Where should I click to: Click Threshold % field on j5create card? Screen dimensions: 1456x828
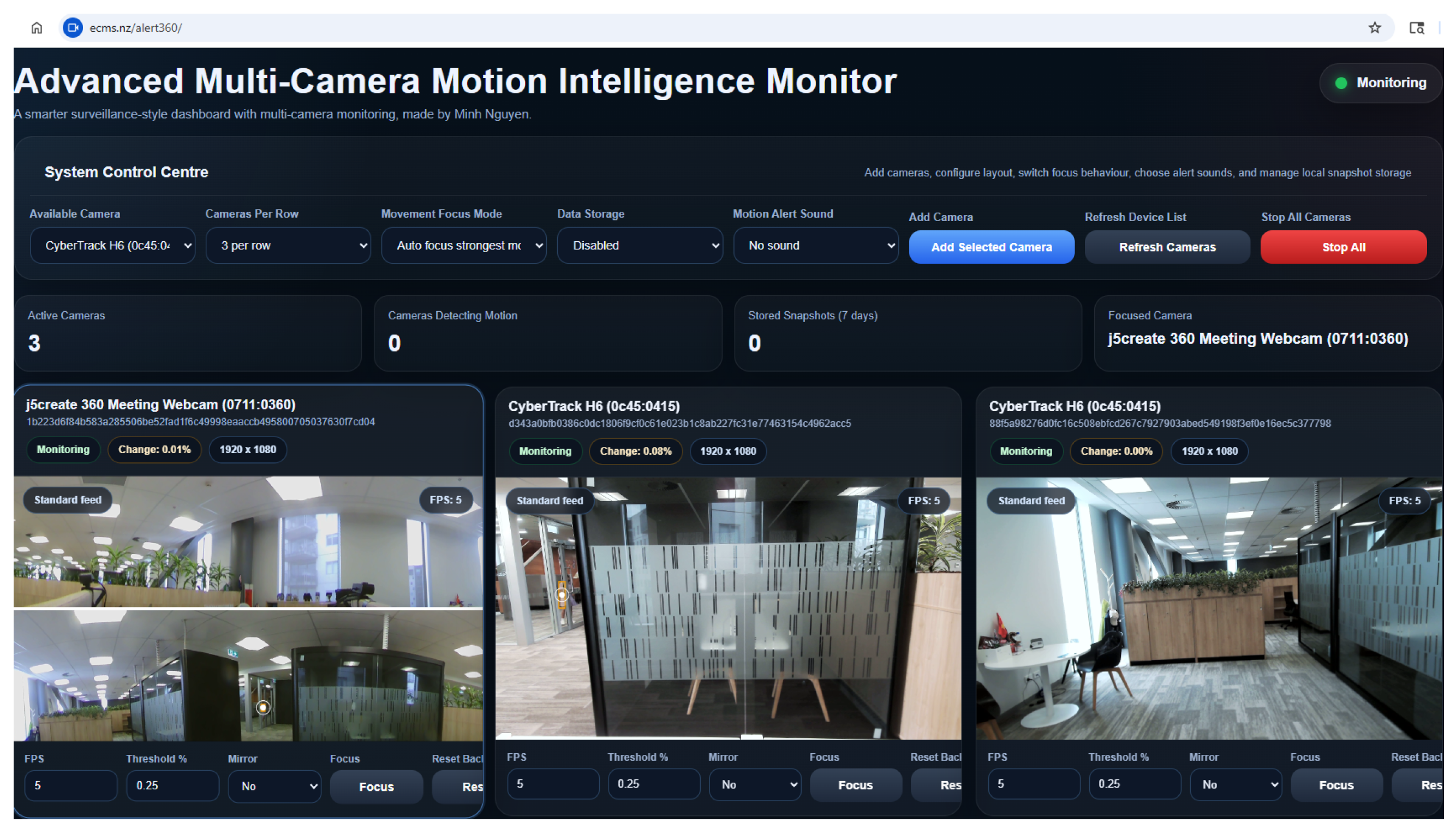pyautogui.click(x=172, y=785)
